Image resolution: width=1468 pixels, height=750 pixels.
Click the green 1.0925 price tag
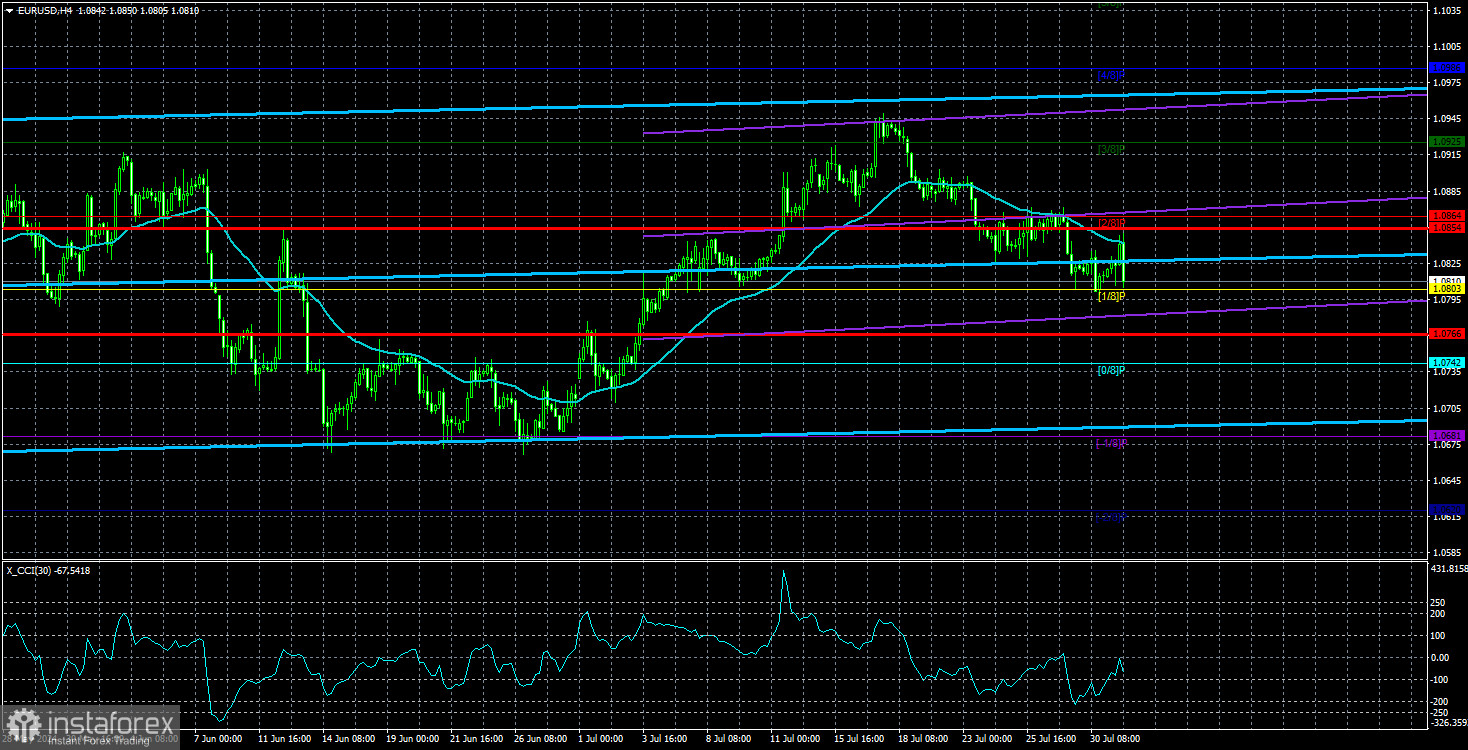point(1447,142)
